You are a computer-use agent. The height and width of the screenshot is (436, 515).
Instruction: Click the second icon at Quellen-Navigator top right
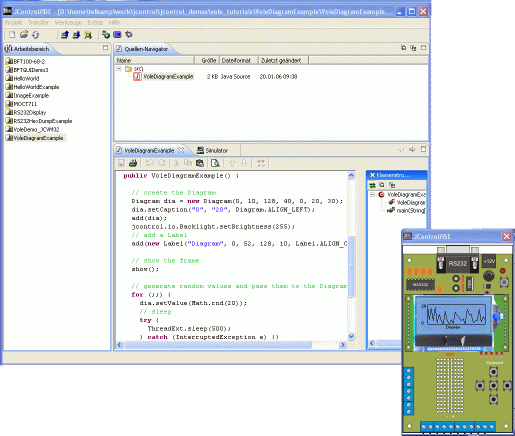[x=413, y=48]
